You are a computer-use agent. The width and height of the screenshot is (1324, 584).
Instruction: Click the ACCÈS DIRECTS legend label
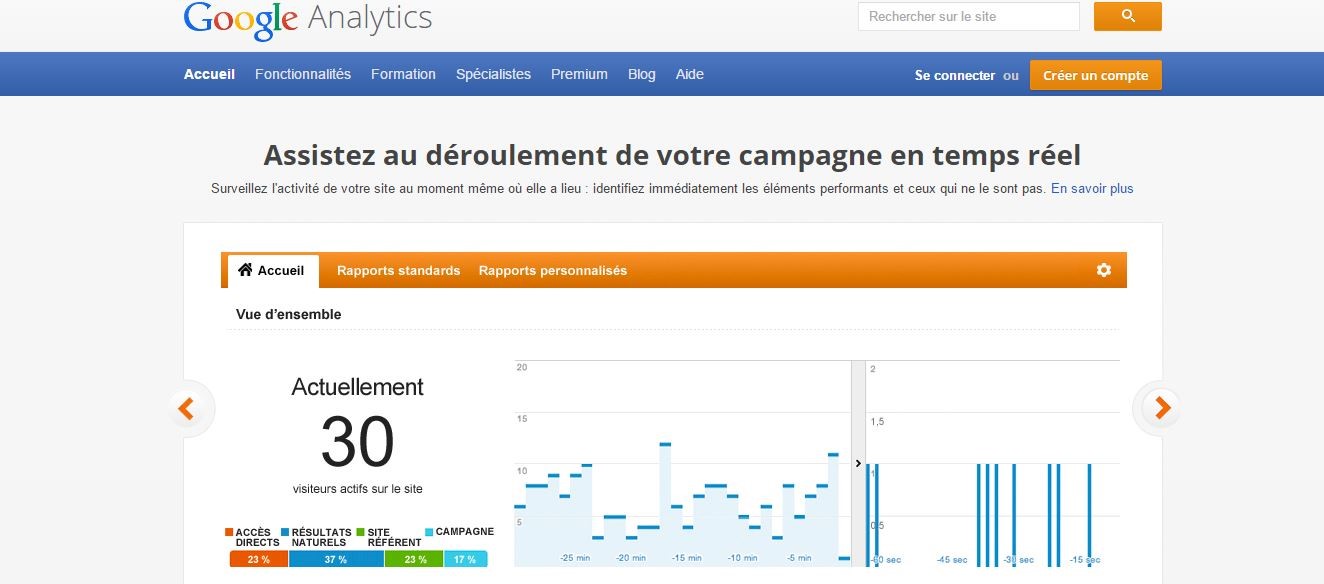pyautogui.click(x=258, y=537)
